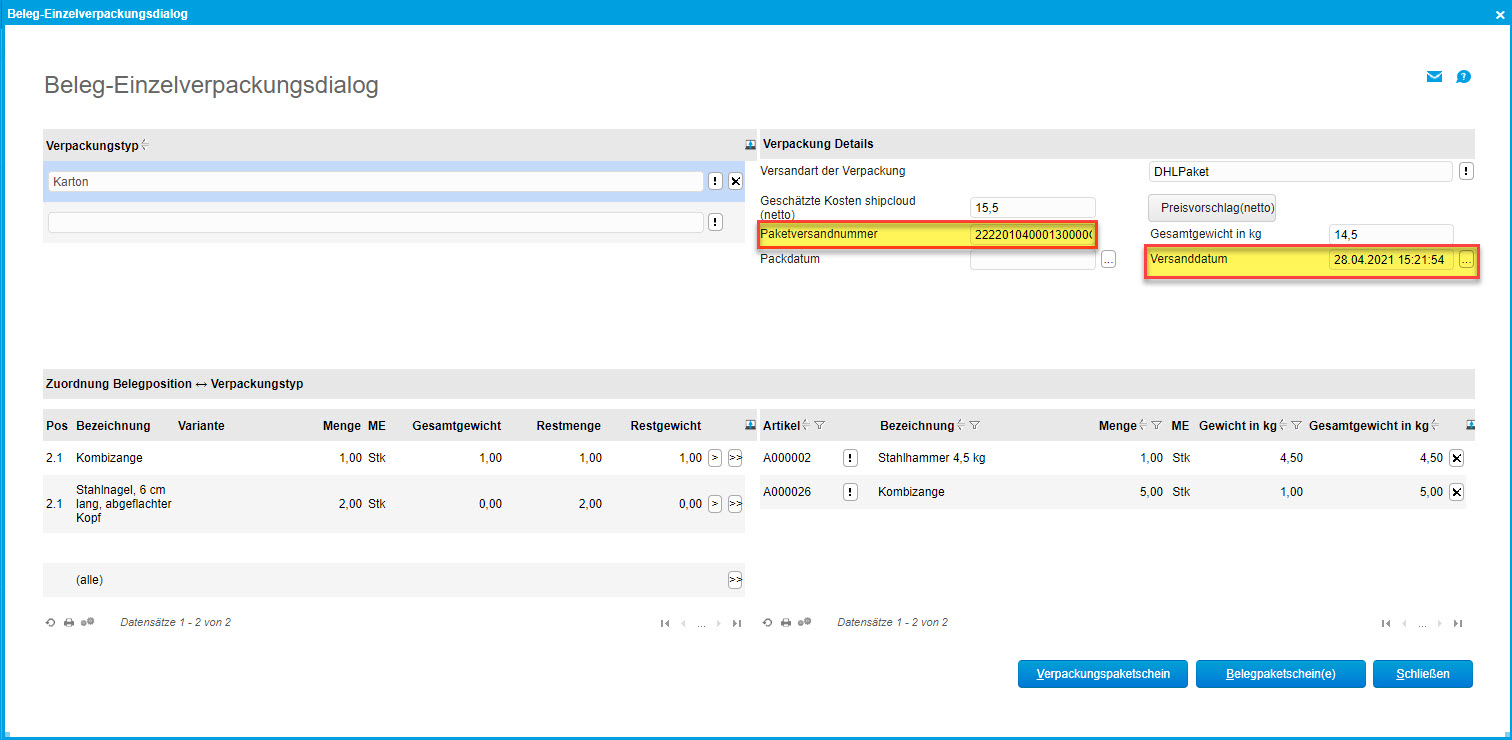The height and width of the screenshot is (740, 1512).
Task: Focus the Gesamtgewicht in kg field 14,5
Action: (1391, 235)
